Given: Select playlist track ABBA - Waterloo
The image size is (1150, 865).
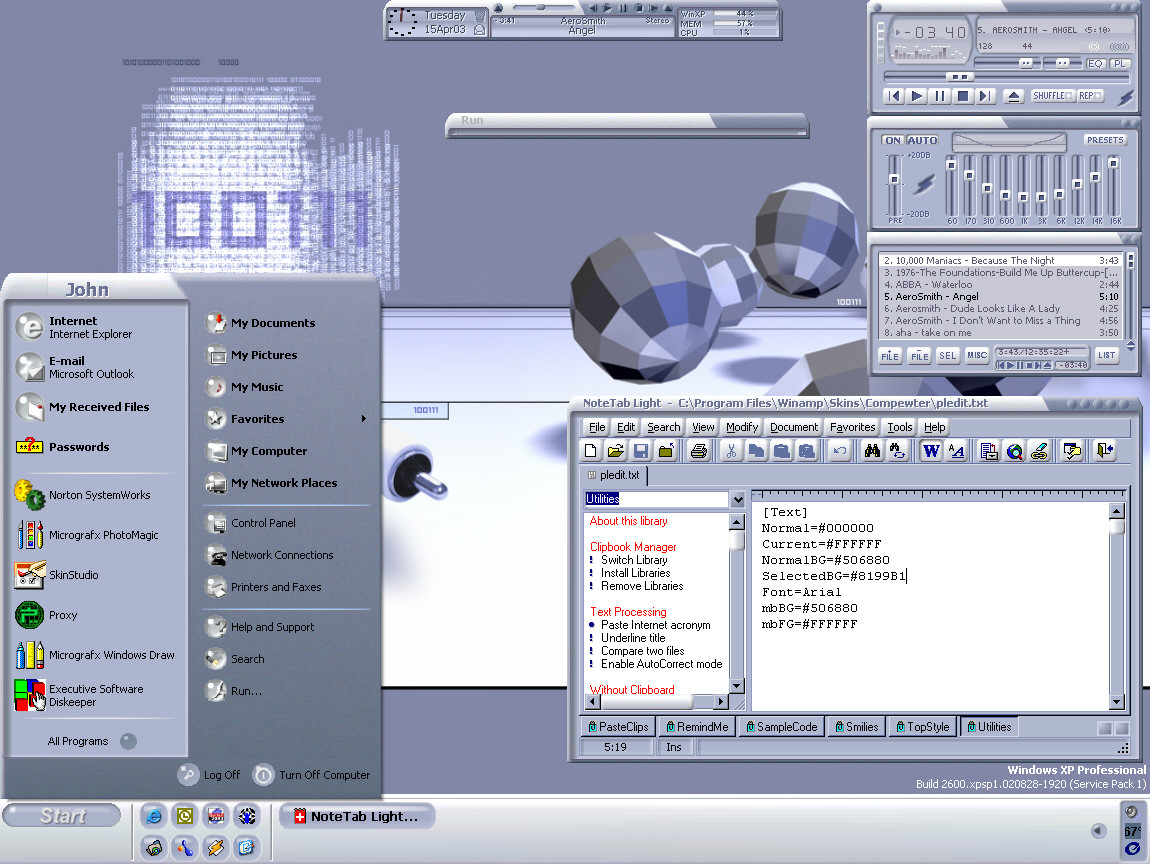Looking at the screenshot, I should (1000, 285).
